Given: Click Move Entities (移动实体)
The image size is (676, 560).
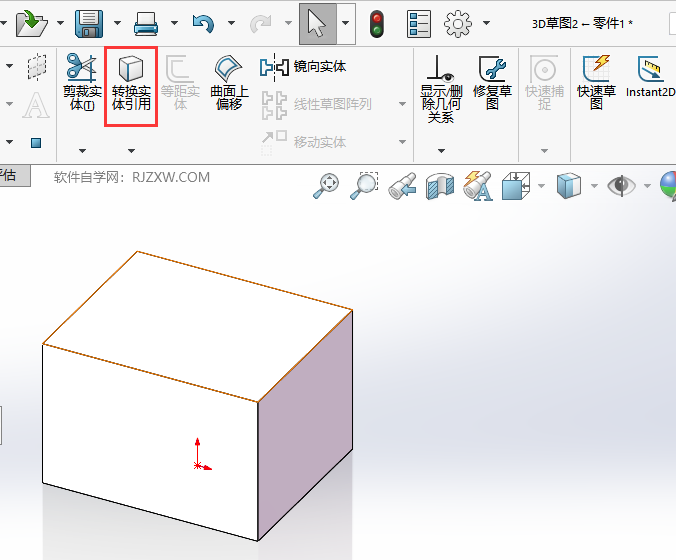Looking at the screenshot, I should pos(304,141).
